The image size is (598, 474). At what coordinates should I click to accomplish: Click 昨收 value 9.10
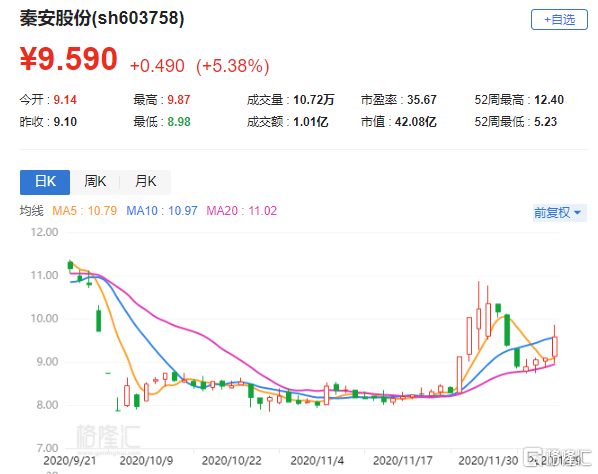coord(65,122)
